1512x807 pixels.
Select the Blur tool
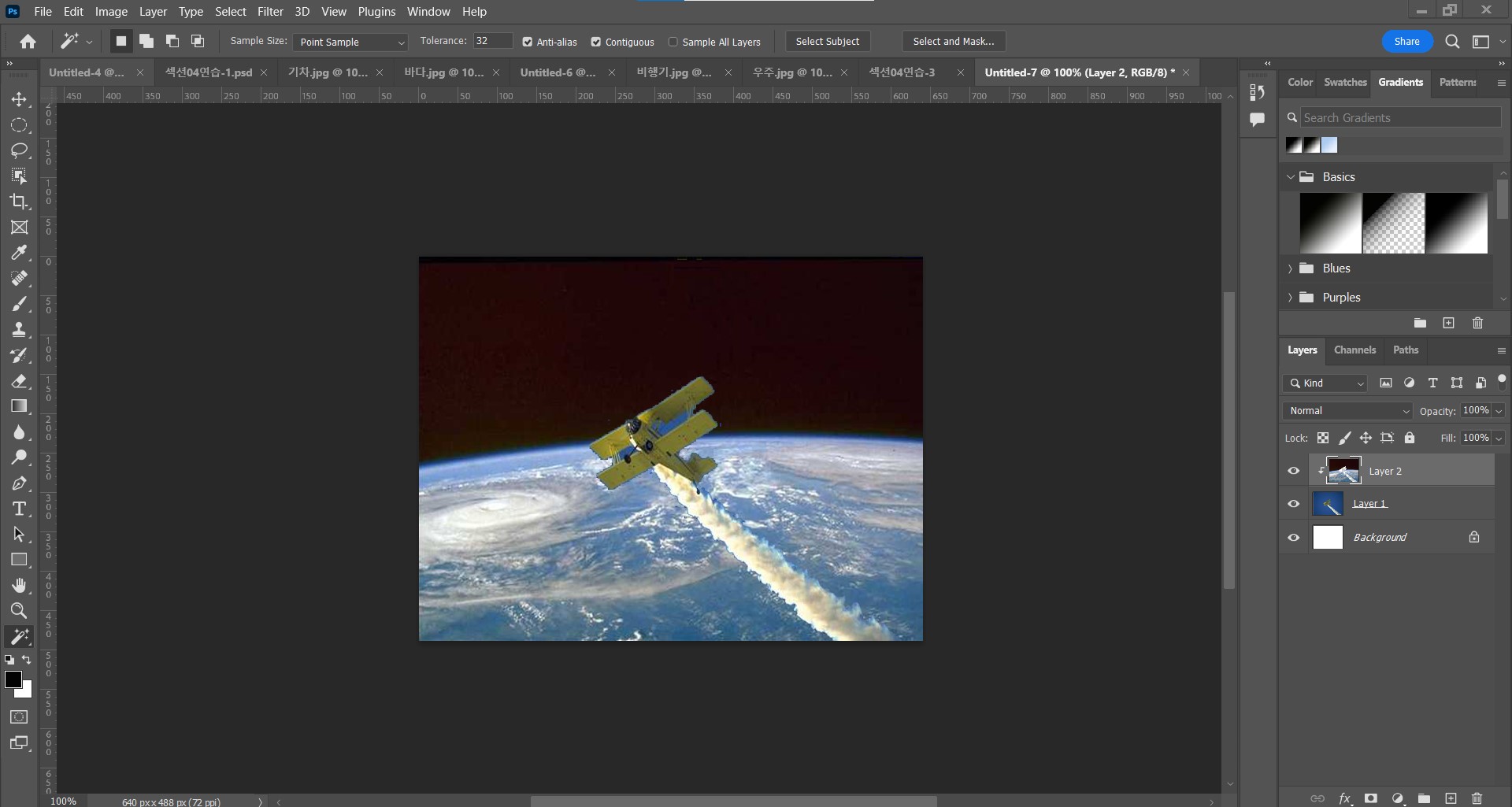pos(19,432)
